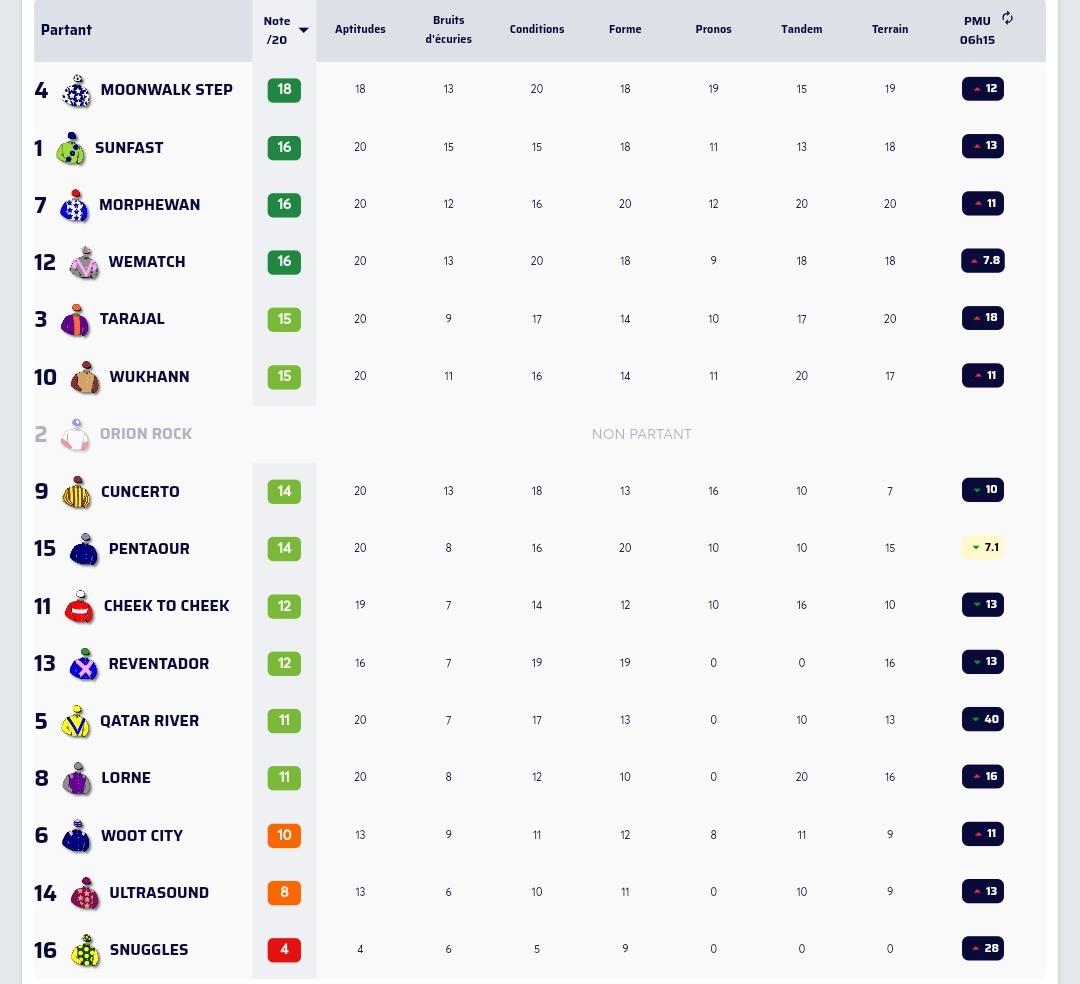Click Moonwalk Step's green 18 note badge
Screen dimensions: 1080x984
(284, 90)
